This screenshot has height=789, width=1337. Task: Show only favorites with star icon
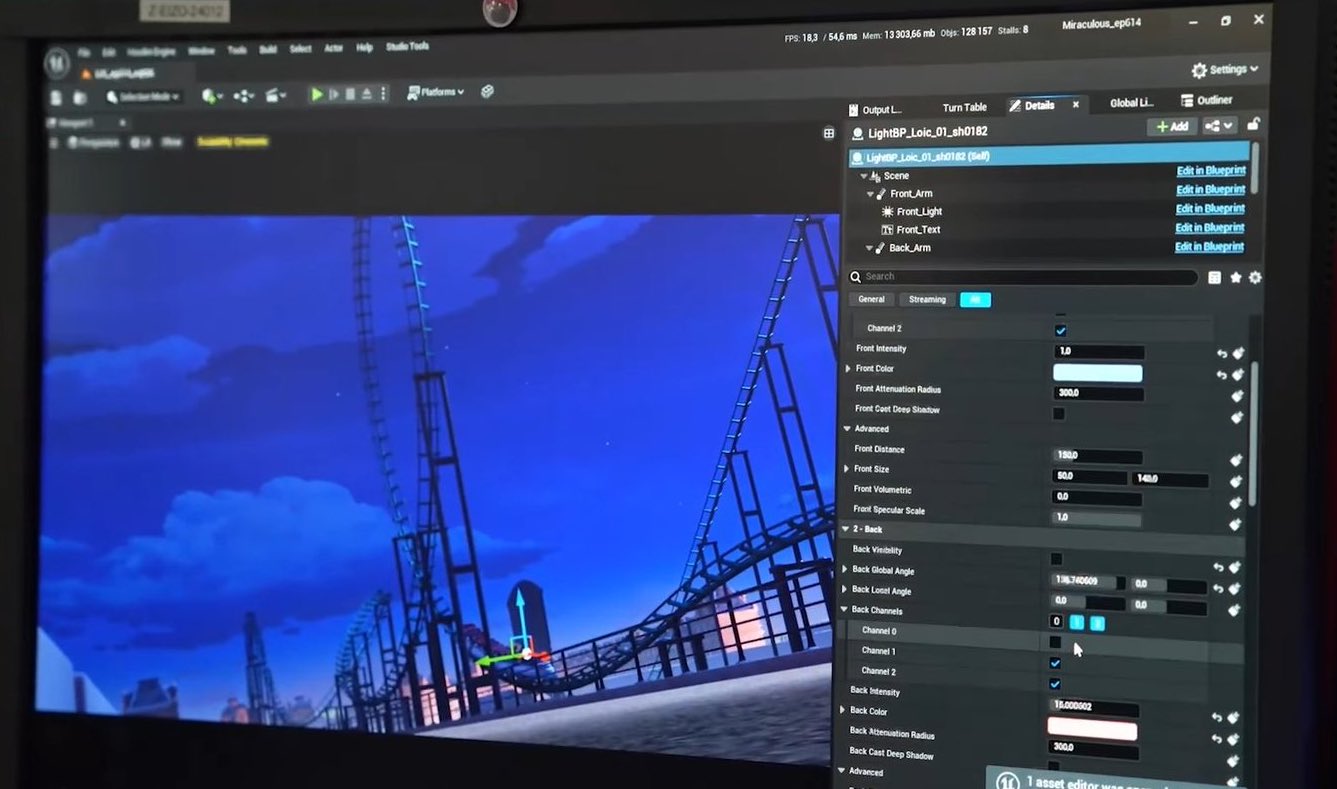[x=1236, y=278]
